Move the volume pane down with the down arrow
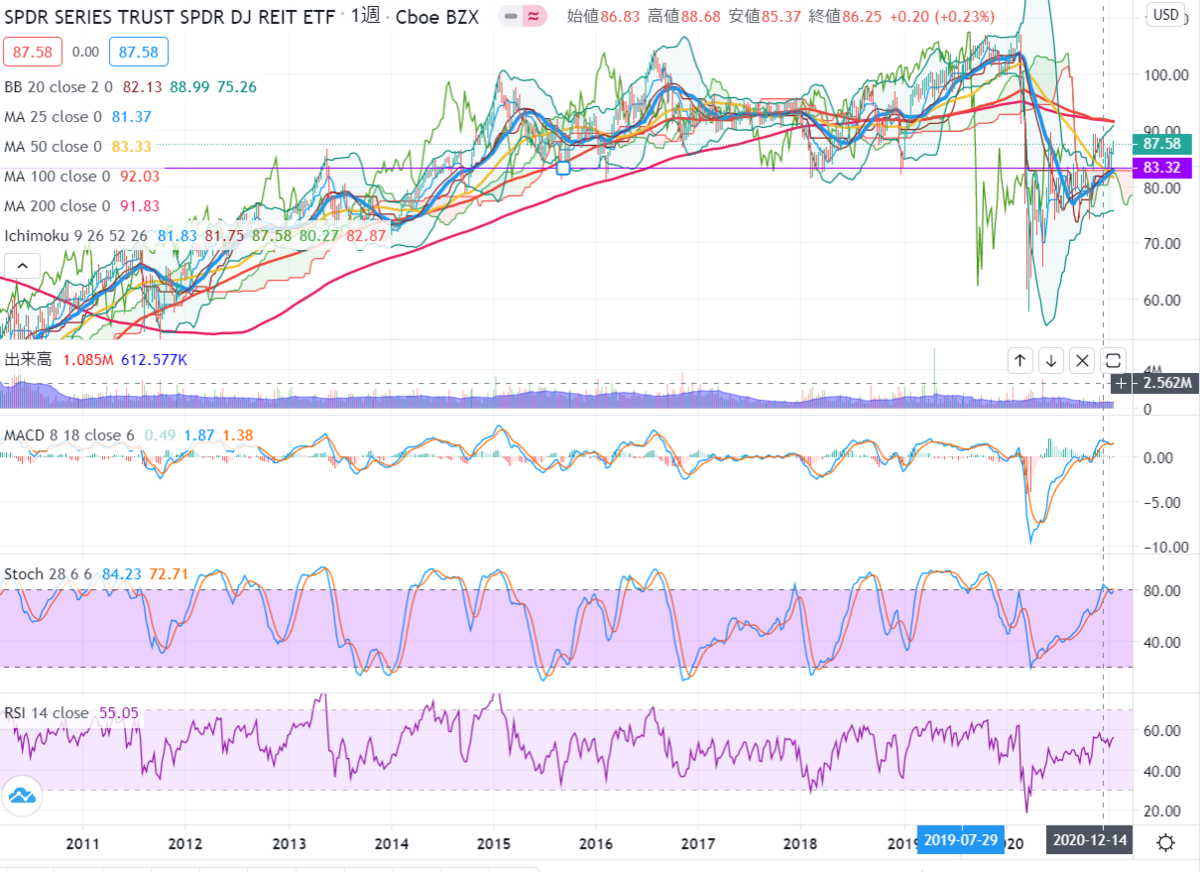Viewport: 1200px width, 872px height. (x=1051, y=361)
